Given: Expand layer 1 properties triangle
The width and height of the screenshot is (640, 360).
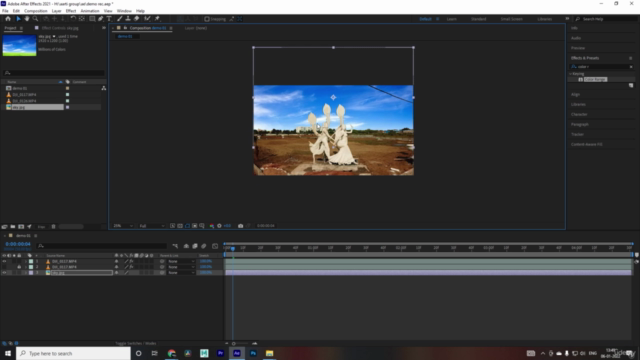Looking at the screenshot, I should 26,261.
